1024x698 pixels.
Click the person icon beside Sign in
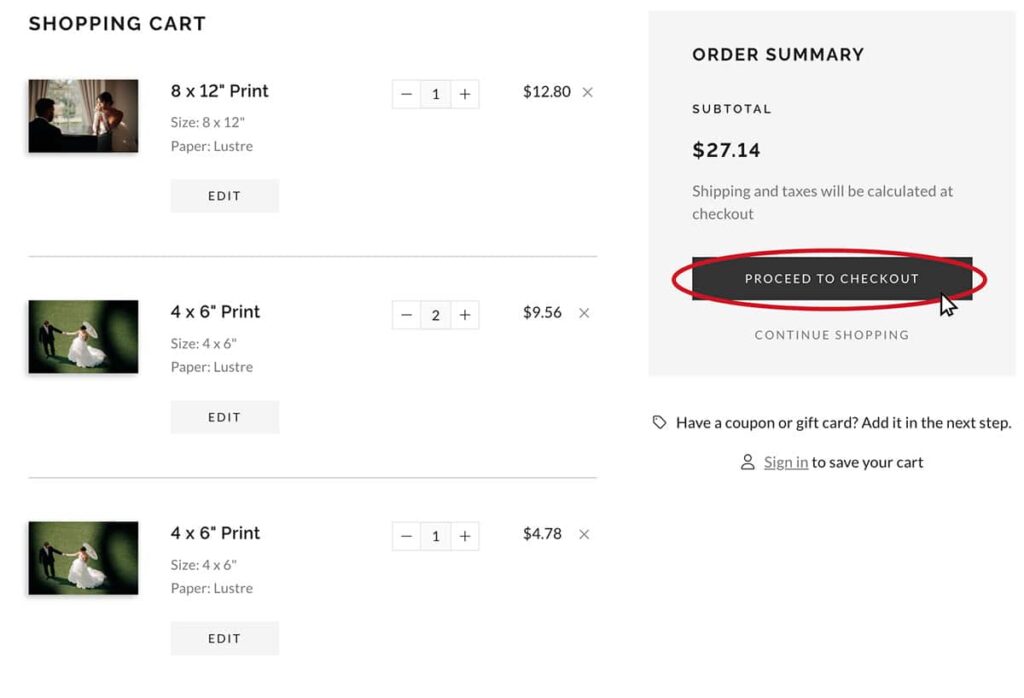tap(746, 462)
